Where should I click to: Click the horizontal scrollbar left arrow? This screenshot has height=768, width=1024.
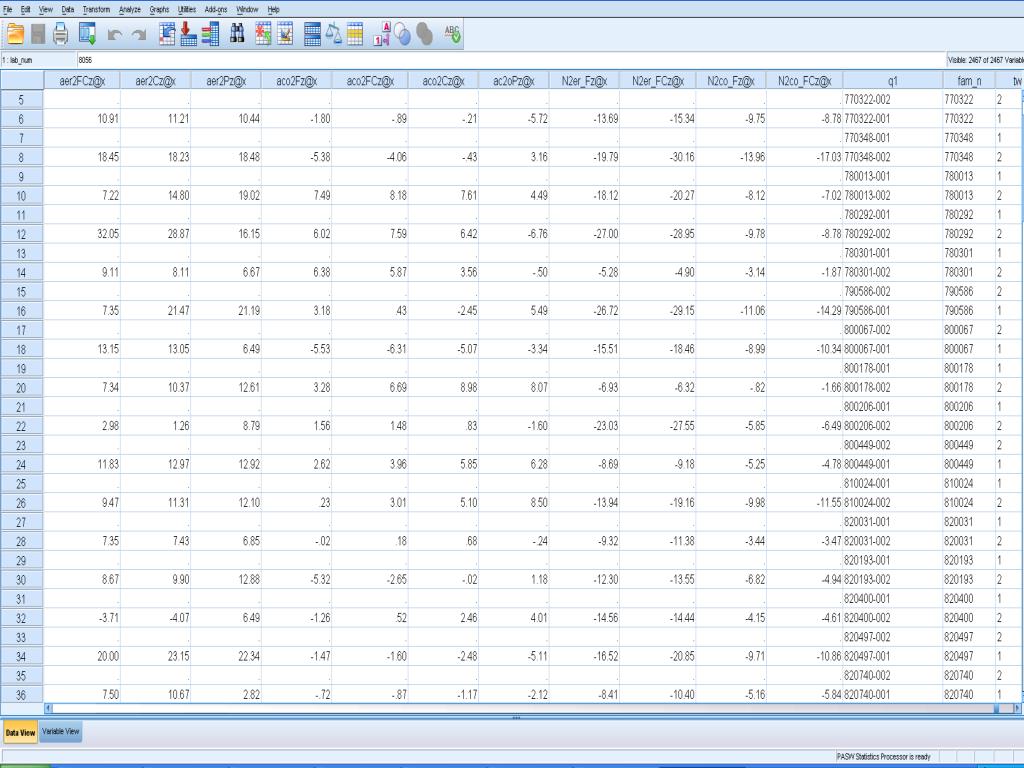(x=48, y=708)
